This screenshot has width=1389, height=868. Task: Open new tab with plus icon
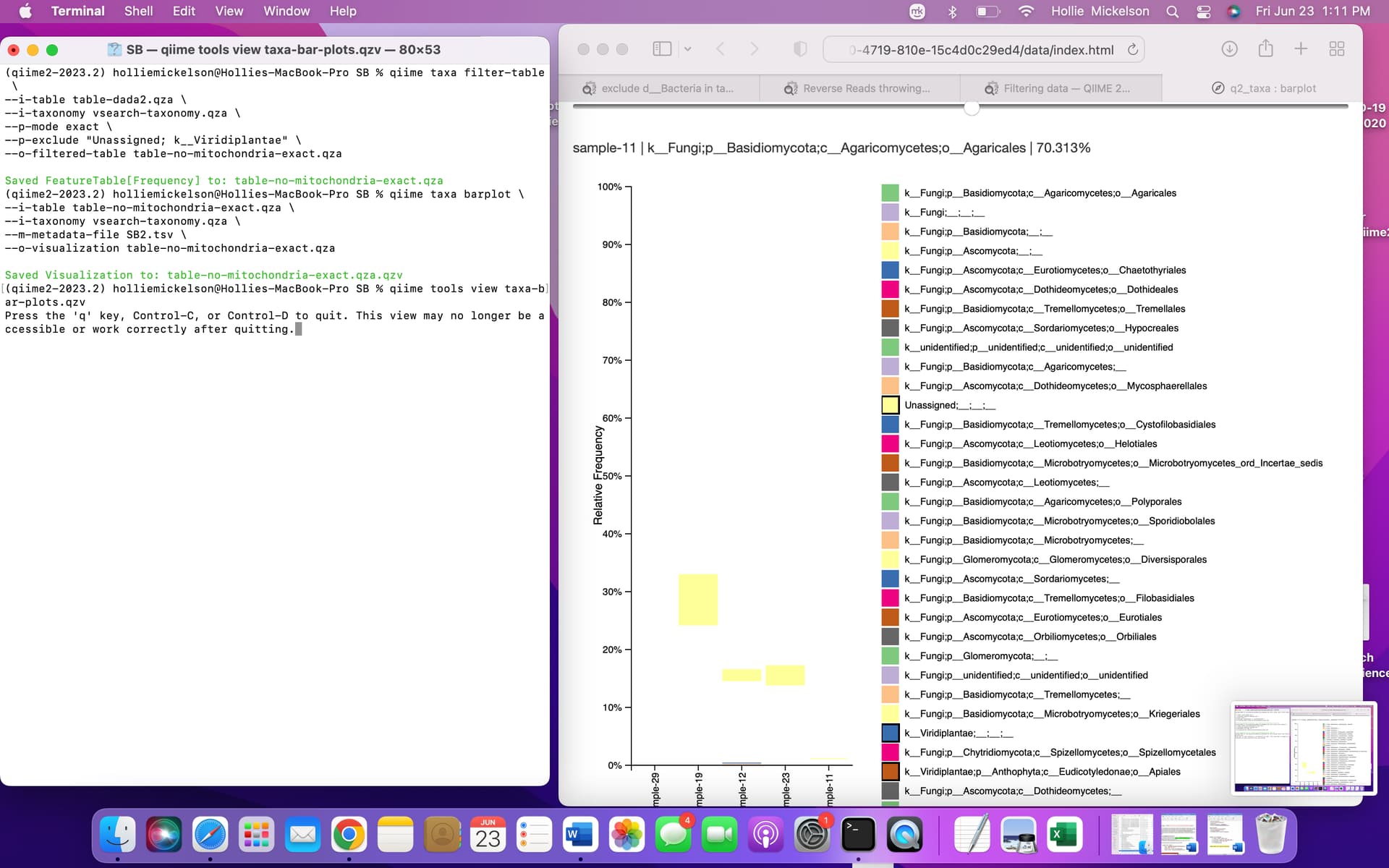[x=1301, y=49]
